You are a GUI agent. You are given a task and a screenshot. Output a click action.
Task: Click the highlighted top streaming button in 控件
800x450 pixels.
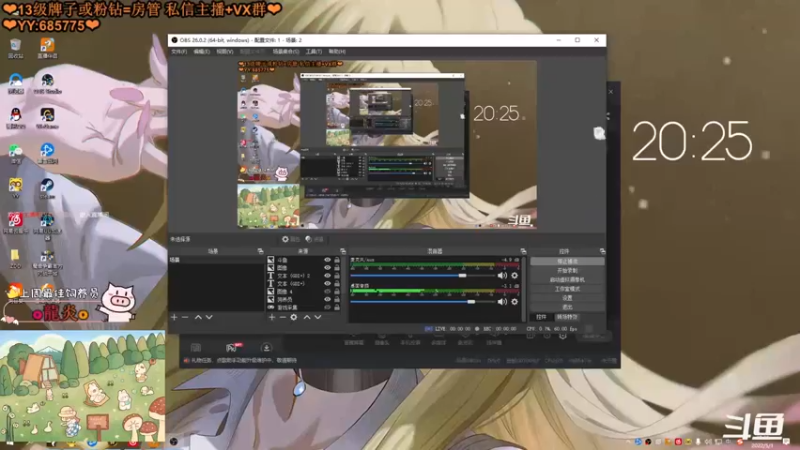click(567, 261)
